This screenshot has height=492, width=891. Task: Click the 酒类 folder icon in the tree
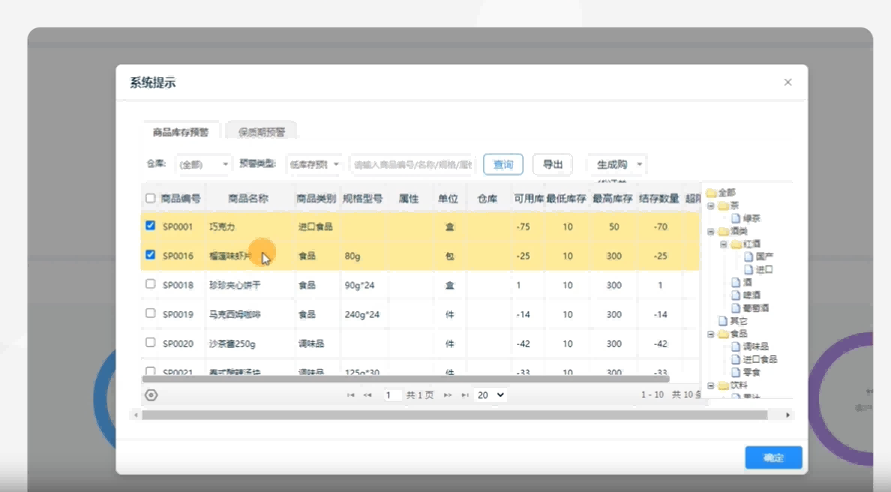coord(723,231)
